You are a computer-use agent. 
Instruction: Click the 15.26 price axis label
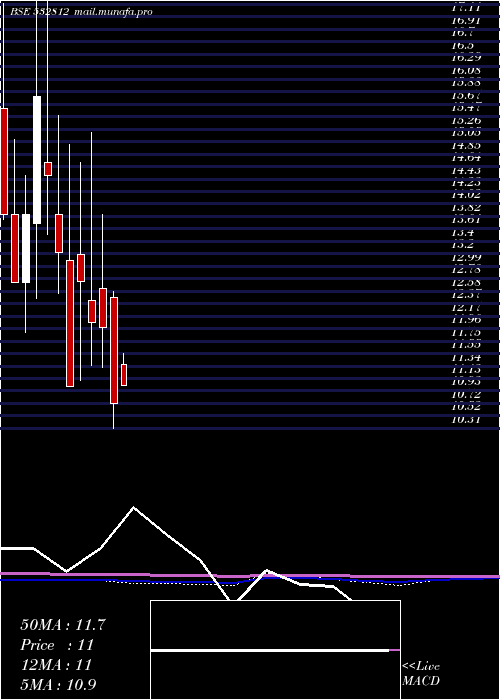point(466,120)
